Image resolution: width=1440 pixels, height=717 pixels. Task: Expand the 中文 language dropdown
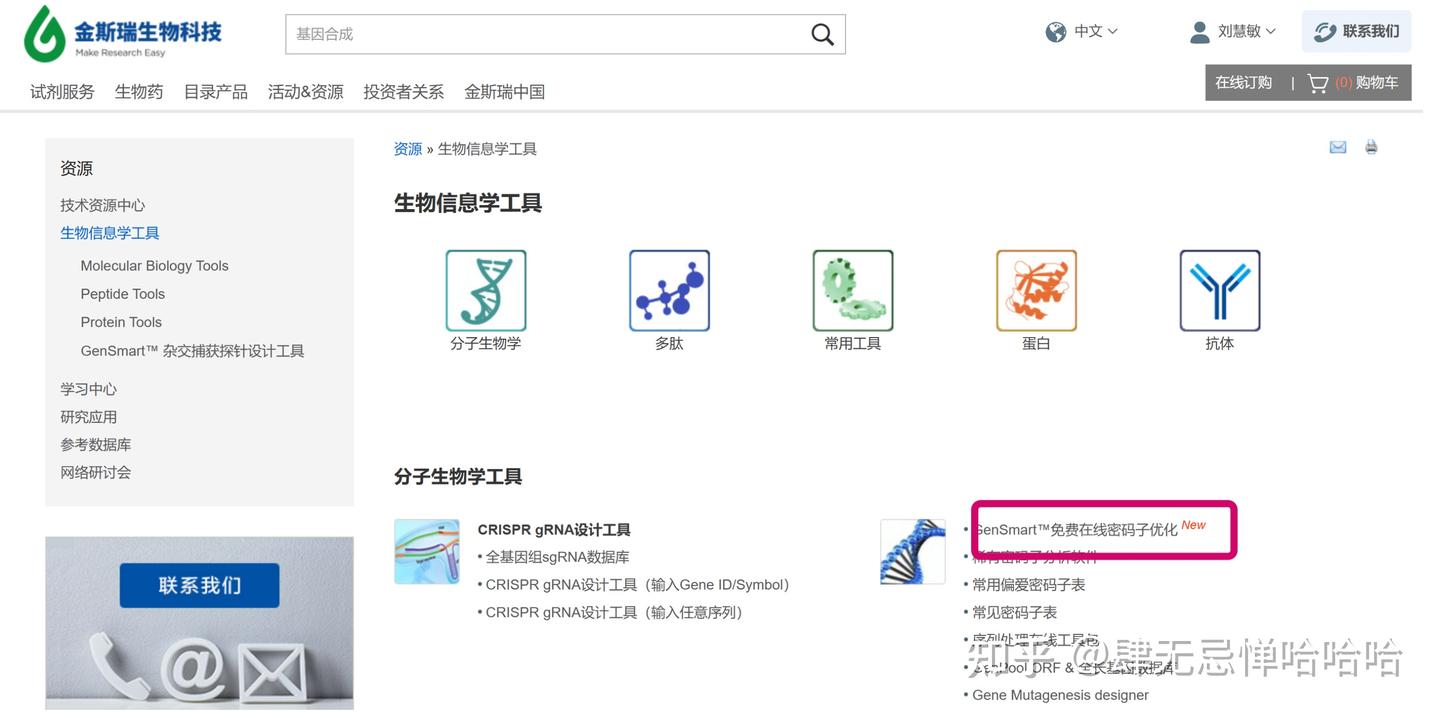coord(1095,32)
